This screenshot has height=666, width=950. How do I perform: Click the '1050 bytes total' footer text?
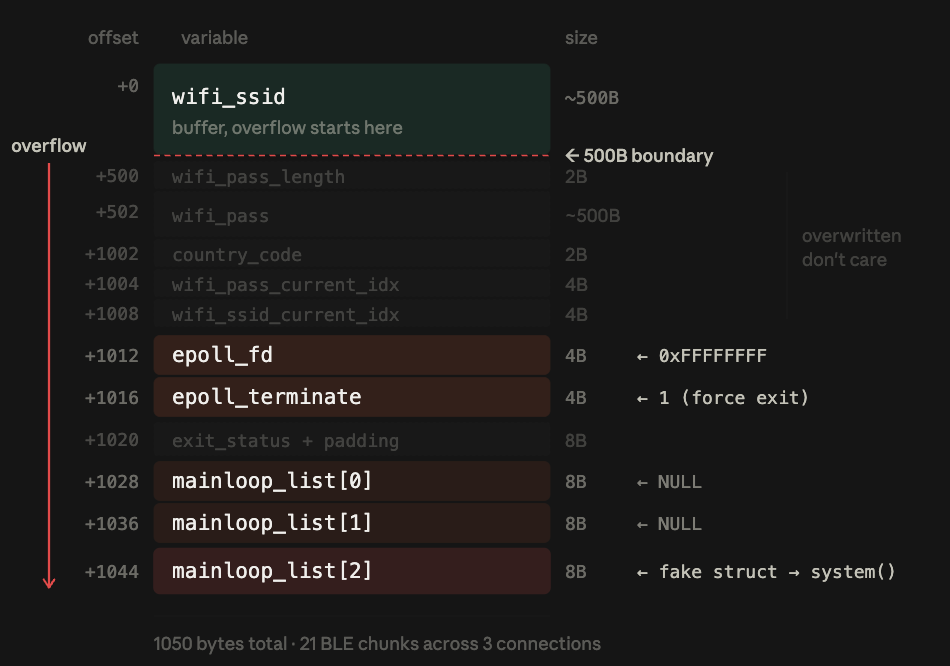(x=220, y=644)
